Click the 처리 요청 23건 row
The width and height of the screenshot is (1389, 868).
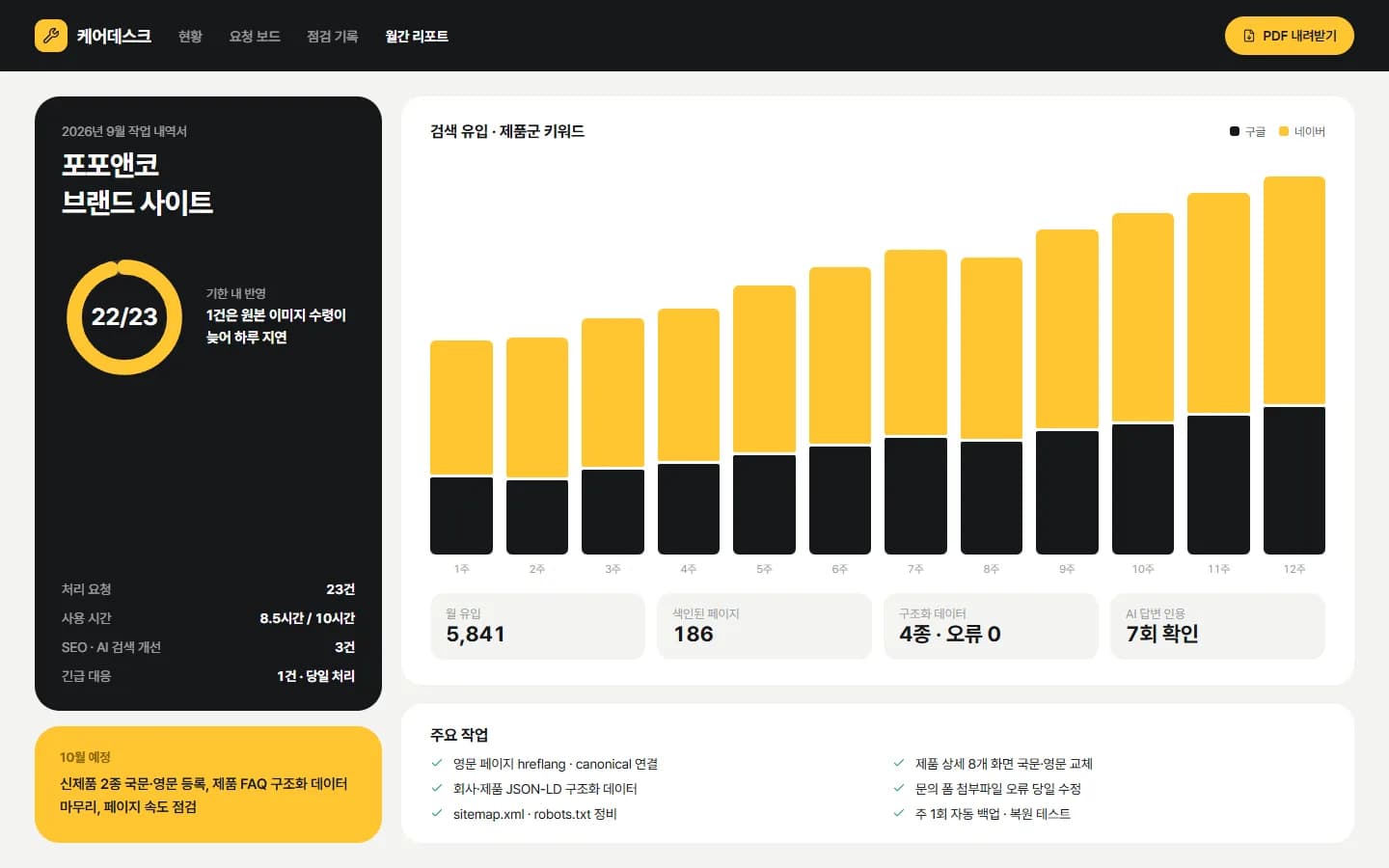click(208, 589)
